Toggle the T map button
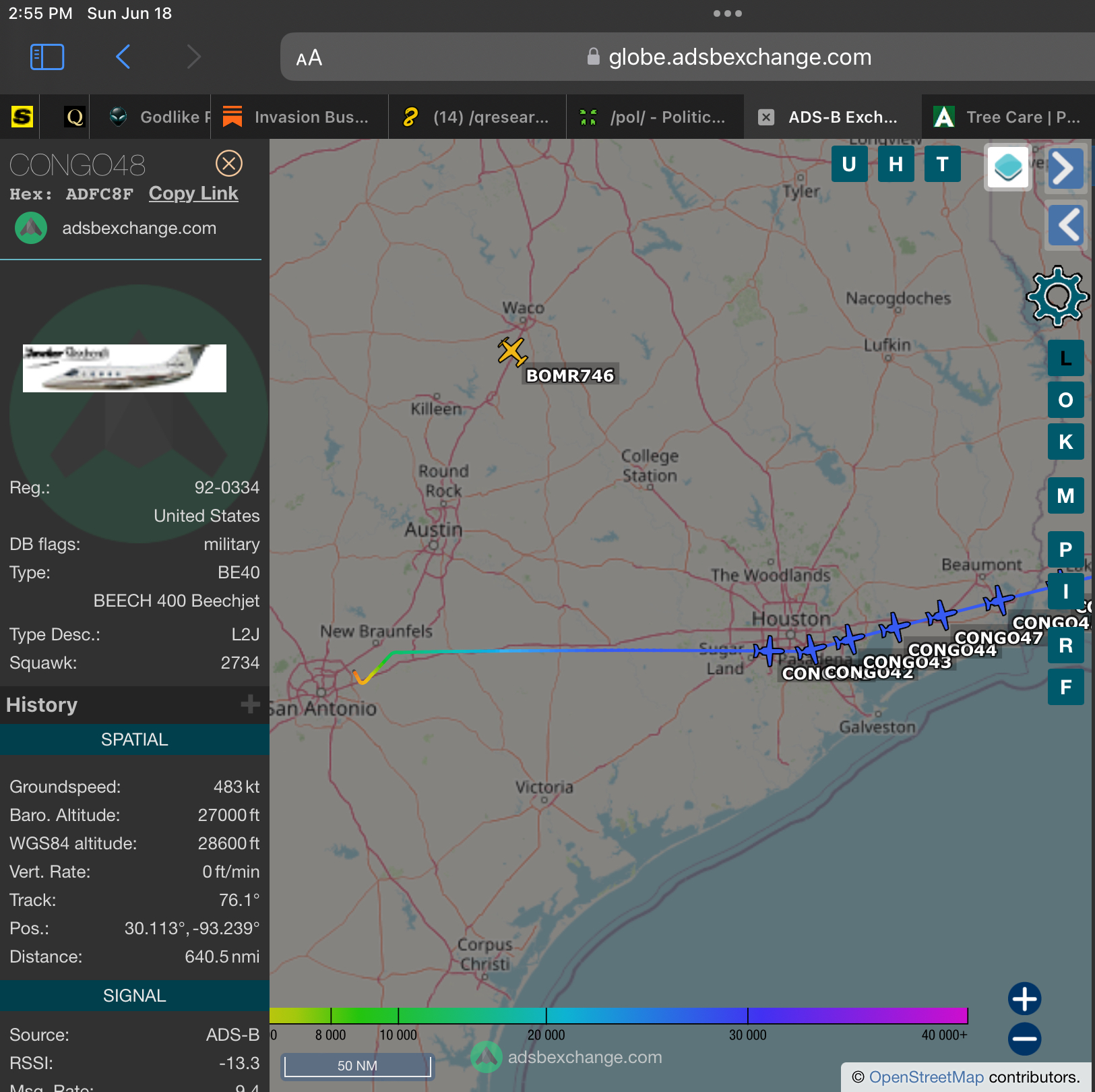This screenshot has height=1092, width=1095. 942,164
